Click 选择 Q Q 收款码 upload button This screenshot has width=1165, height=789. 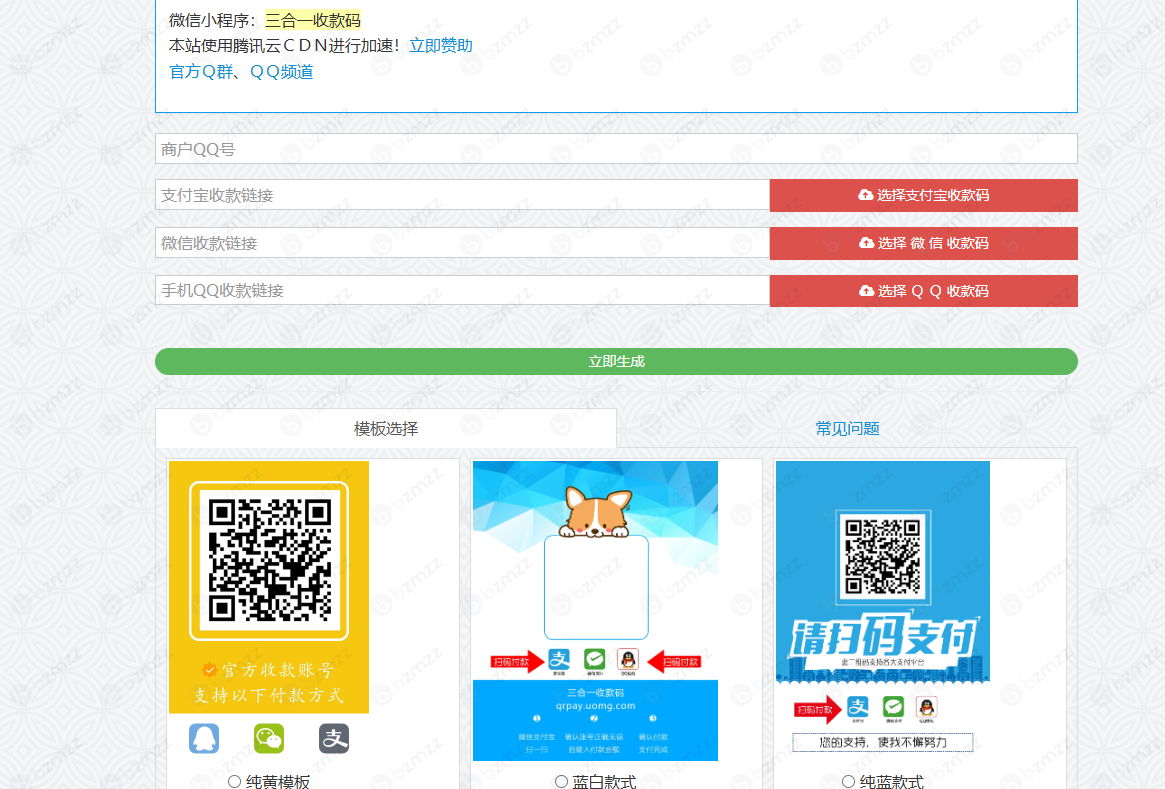click(924, 291)
